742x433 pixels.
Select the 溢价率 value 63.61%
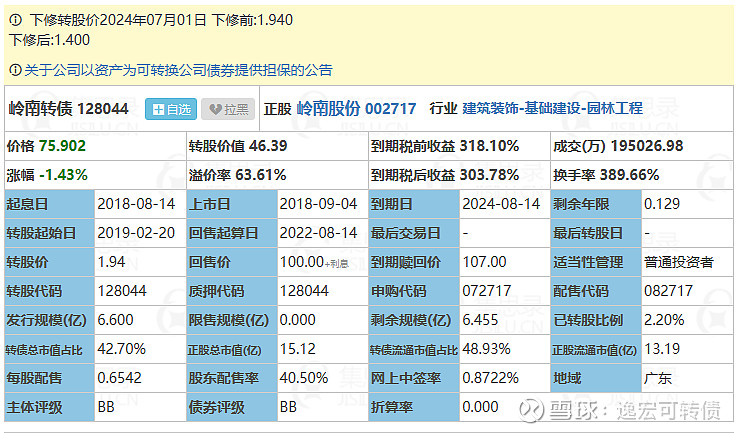pos(261,175)
